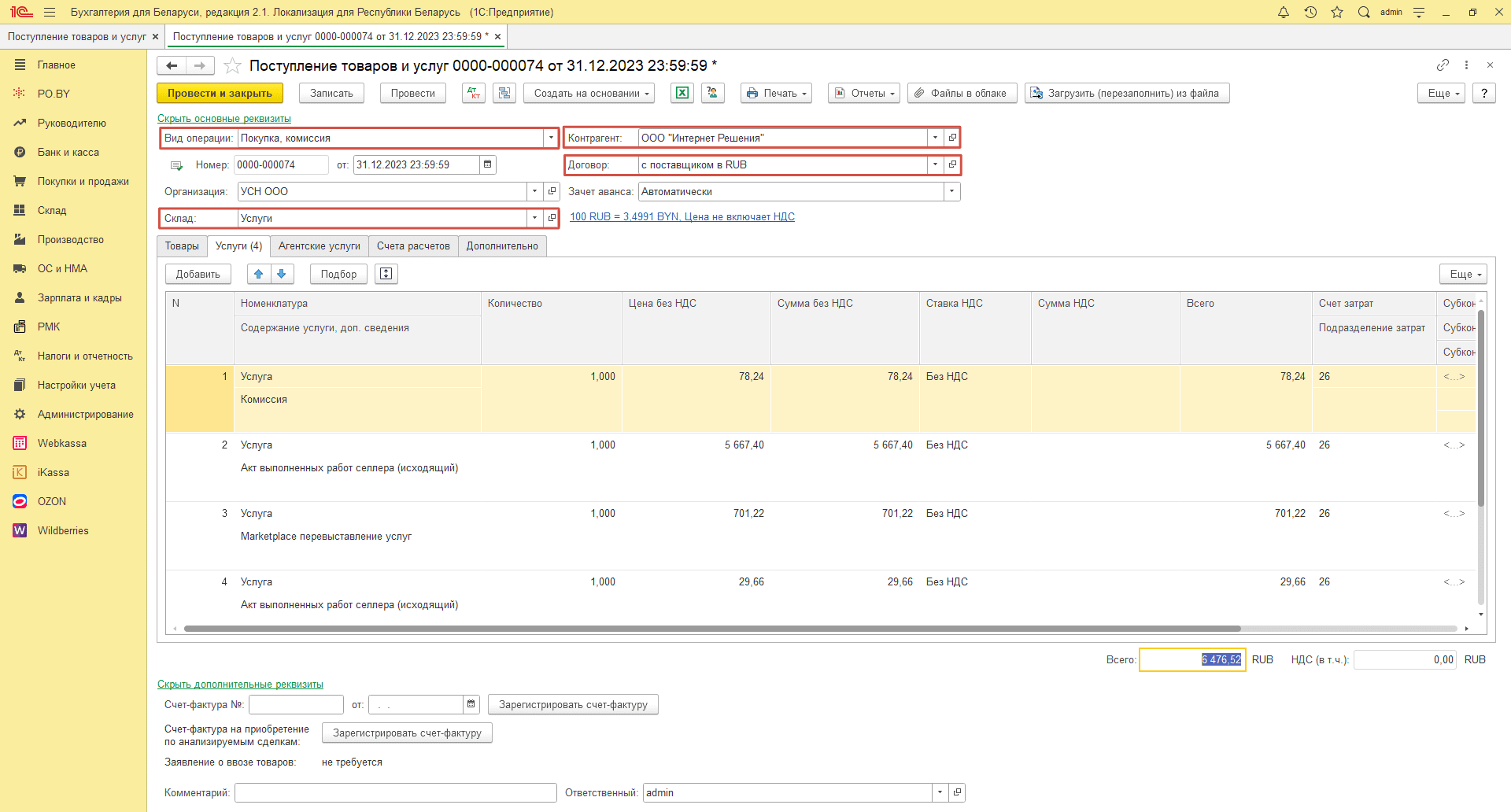Open calendar picker for document date
The image size is (1511, 812).
tap(488, 165)
